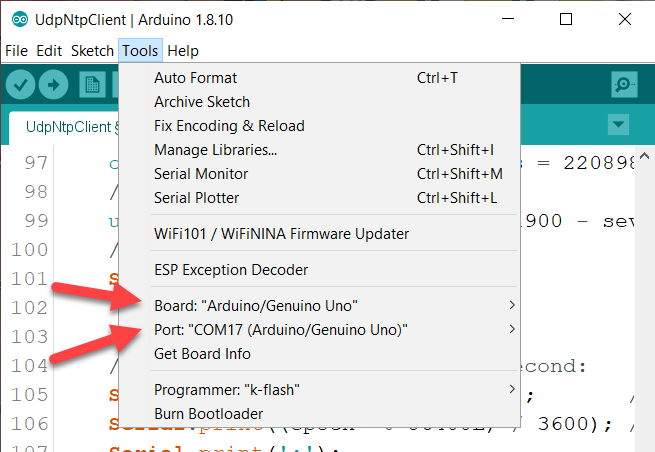This screenshot has width=655, height=452.
Task: Open WiFi101 / WiFiNINA Firmware Updater
Action: (x=319, y=234)
